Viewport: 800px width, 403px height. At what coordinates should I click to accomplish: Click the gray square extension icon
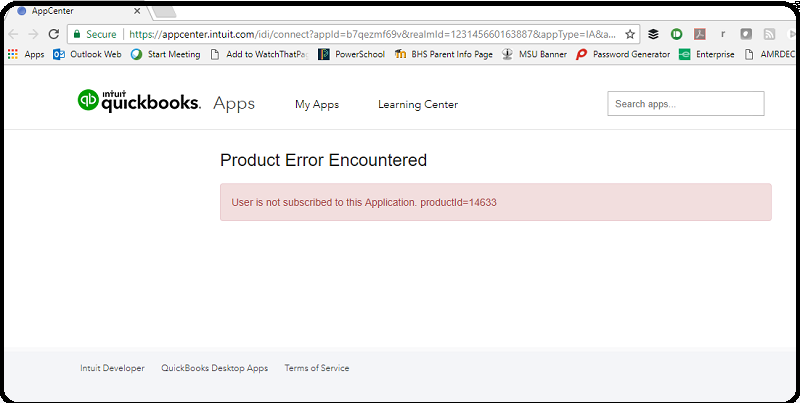746,34
